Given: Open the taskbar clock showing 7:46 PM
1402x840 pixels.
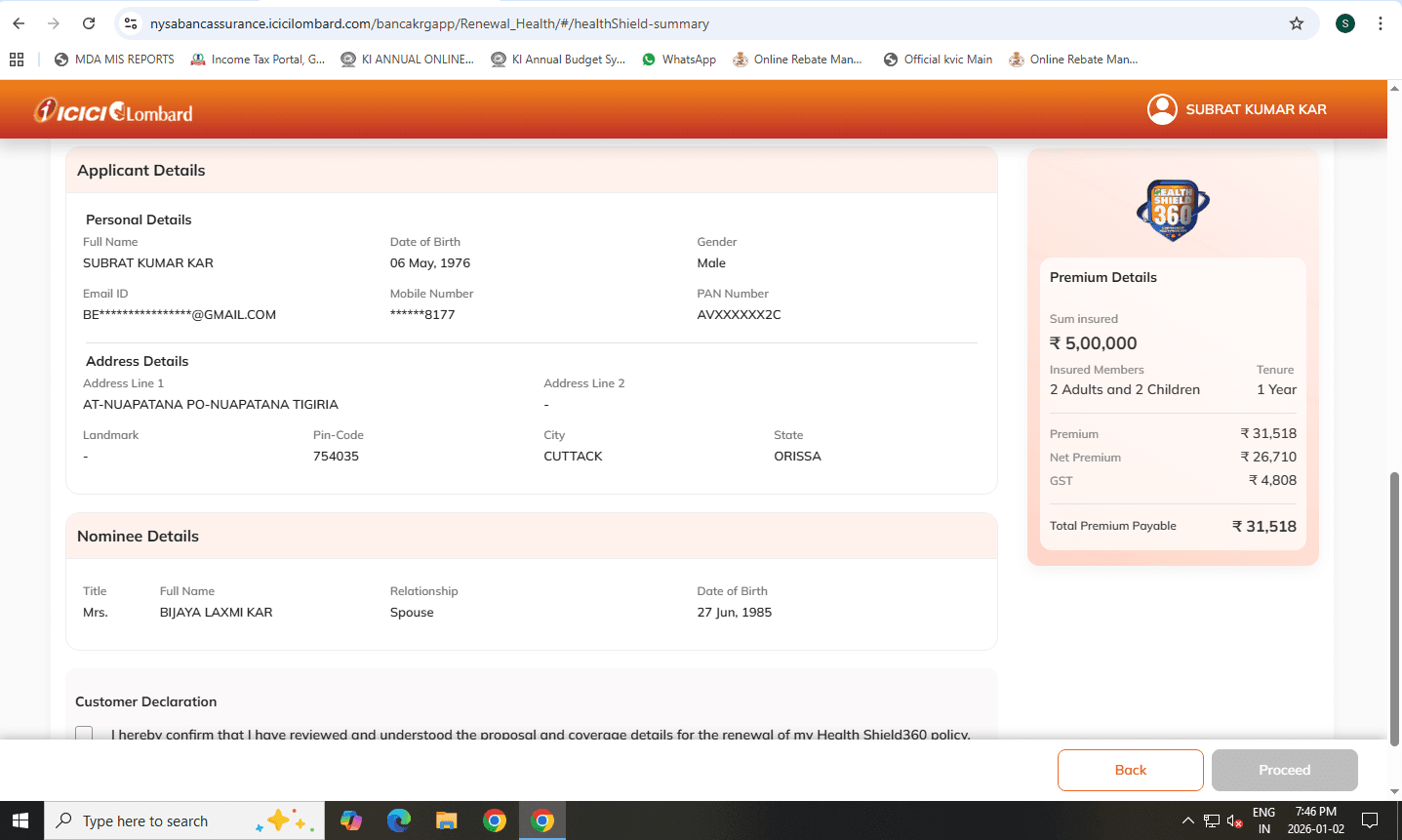Looking at the screenshot, I should tap(1315, 820).
